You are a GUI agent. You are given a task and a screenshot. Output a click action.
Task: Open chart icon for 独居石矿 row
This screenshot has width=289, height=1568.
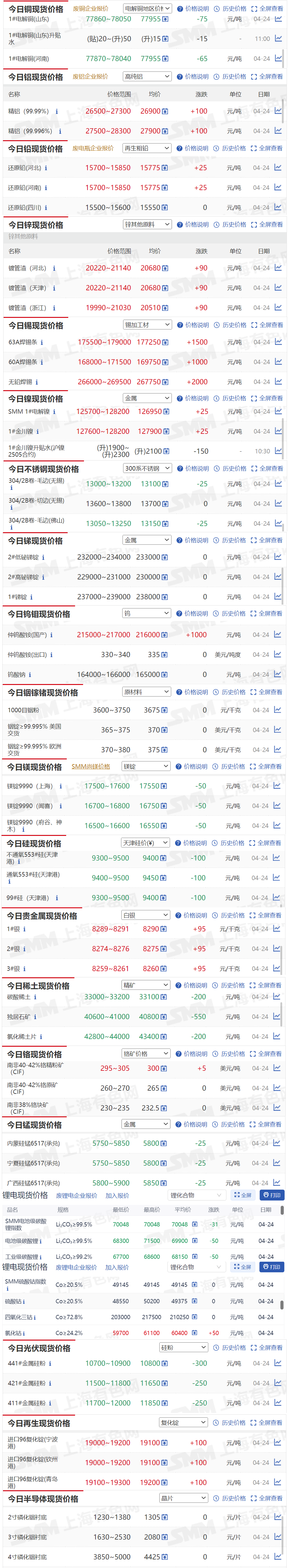tap(277, 1016)
